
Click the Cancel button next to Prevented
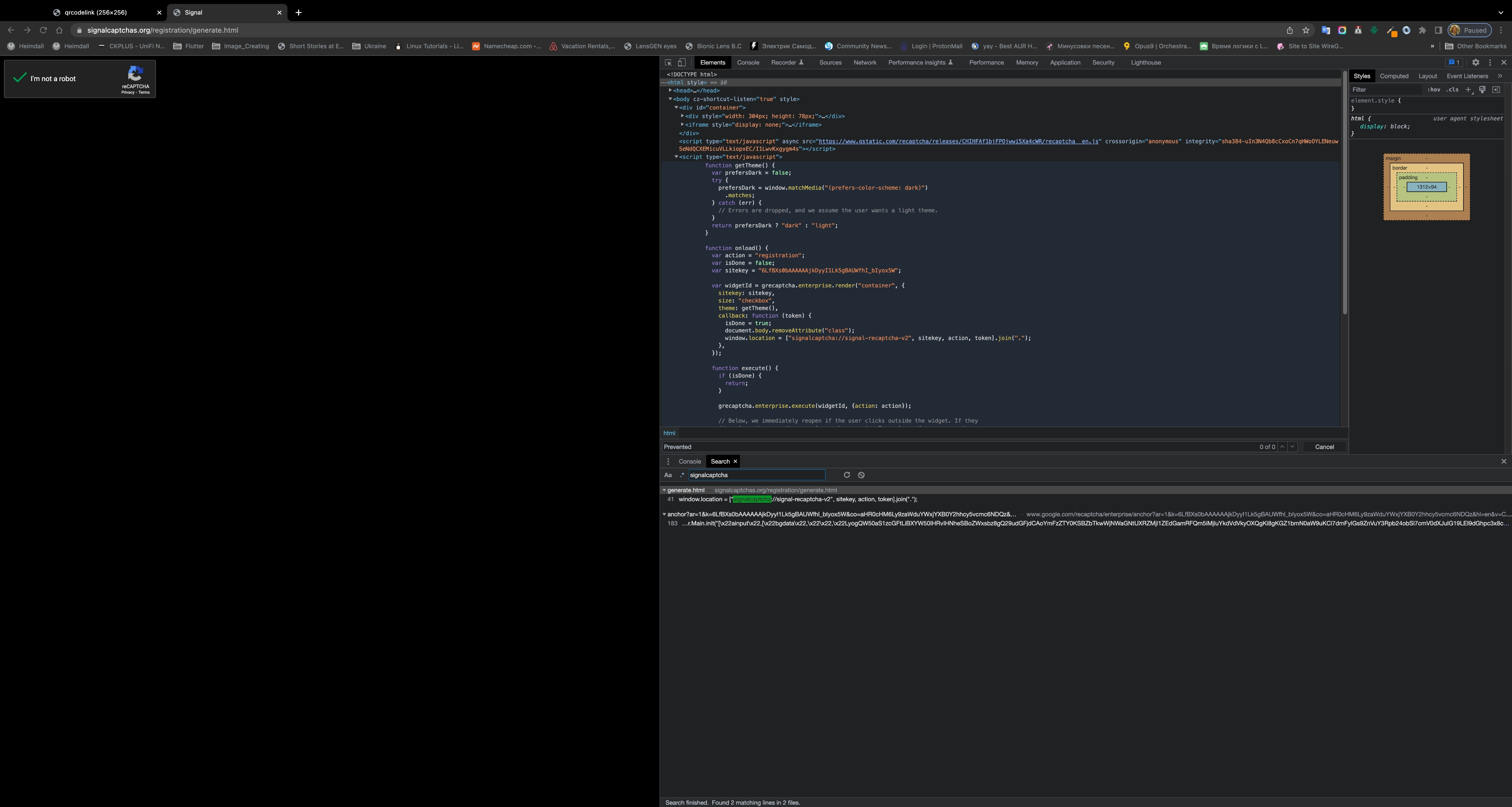pos(1324,447)
